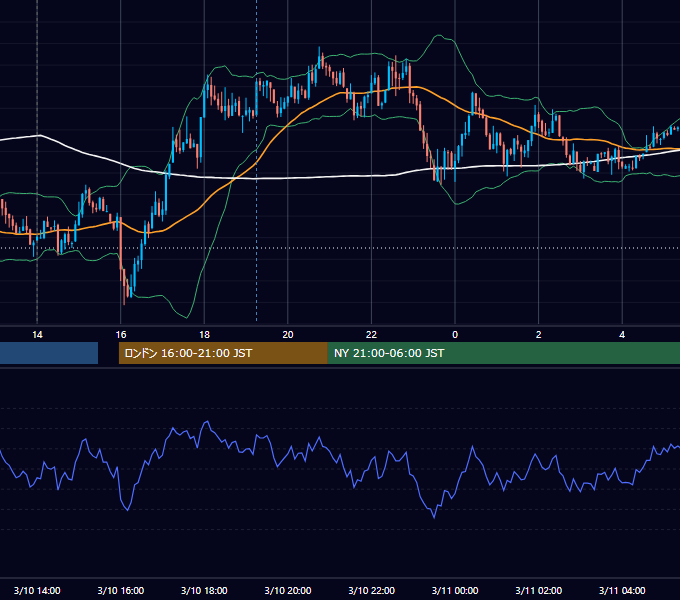Screen dimensions: 680x600
Task: Click the 3/10 20:00 time label
Action: point(288,590)
